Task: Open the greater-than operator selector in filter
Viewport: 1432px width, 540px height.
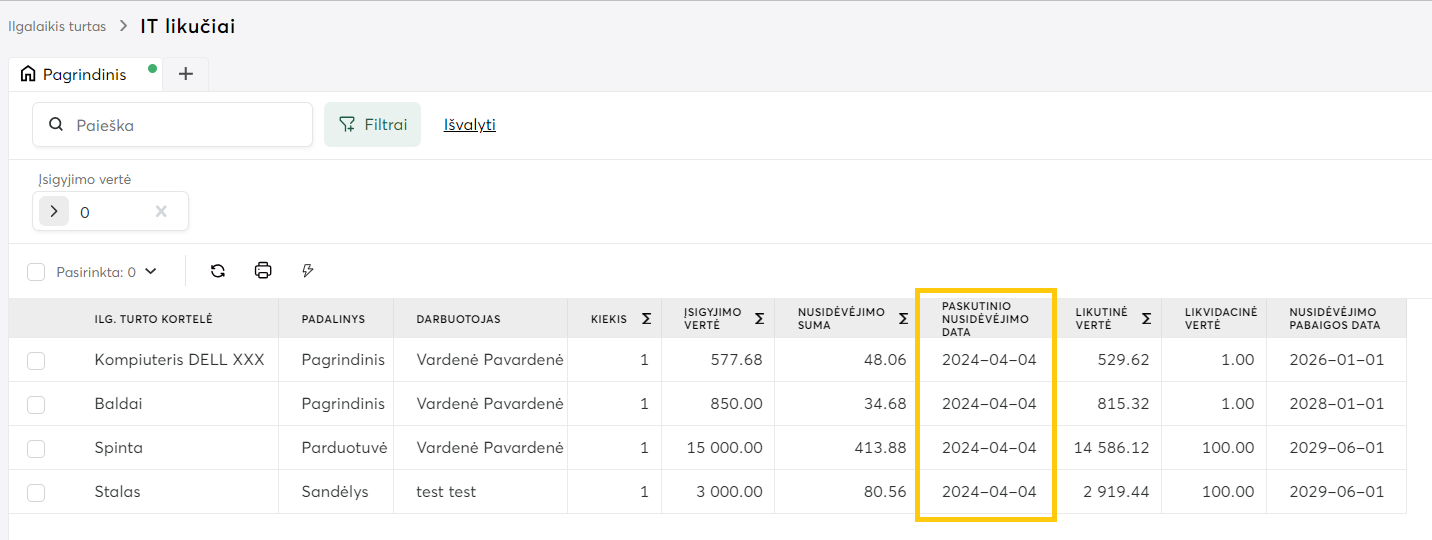Action: 54,212
